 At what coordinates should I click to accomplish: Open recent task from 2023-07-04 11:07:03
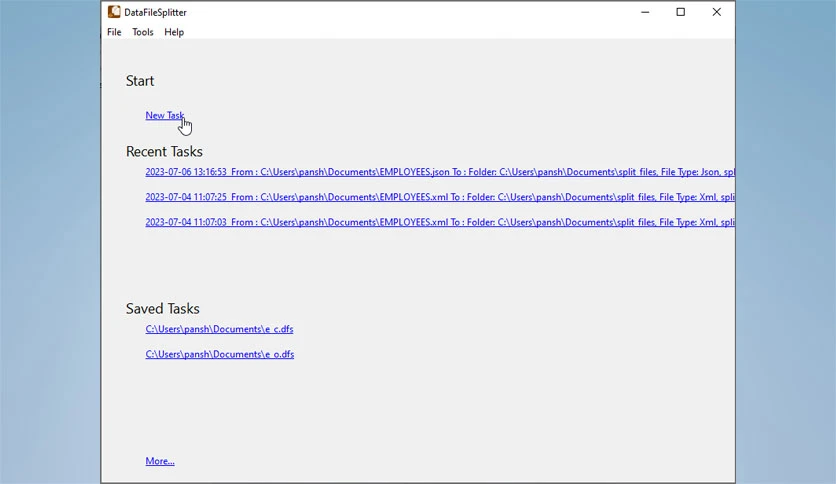coord(440,222)
